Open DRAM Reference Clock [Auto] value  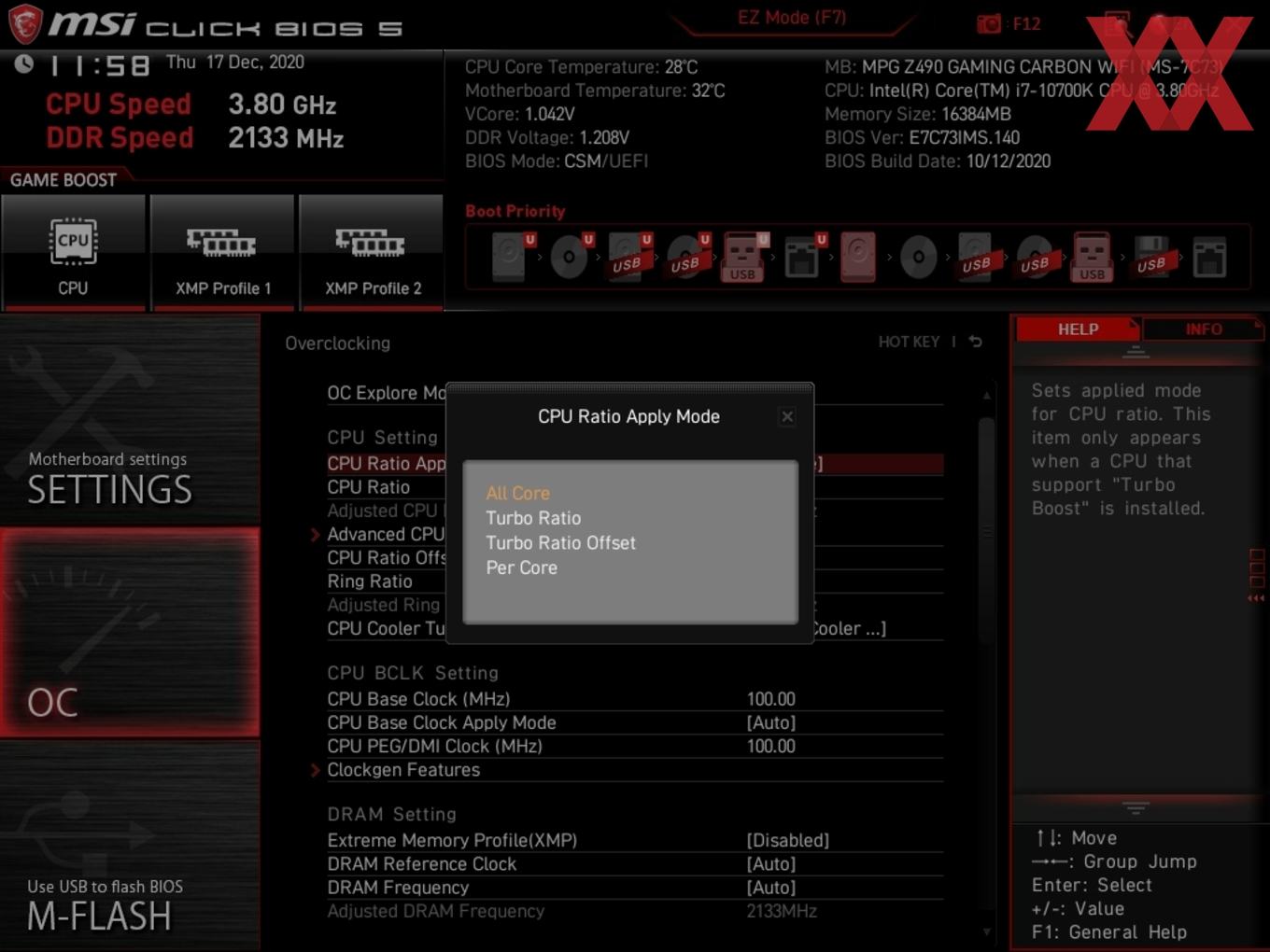(x=771, y=863)
